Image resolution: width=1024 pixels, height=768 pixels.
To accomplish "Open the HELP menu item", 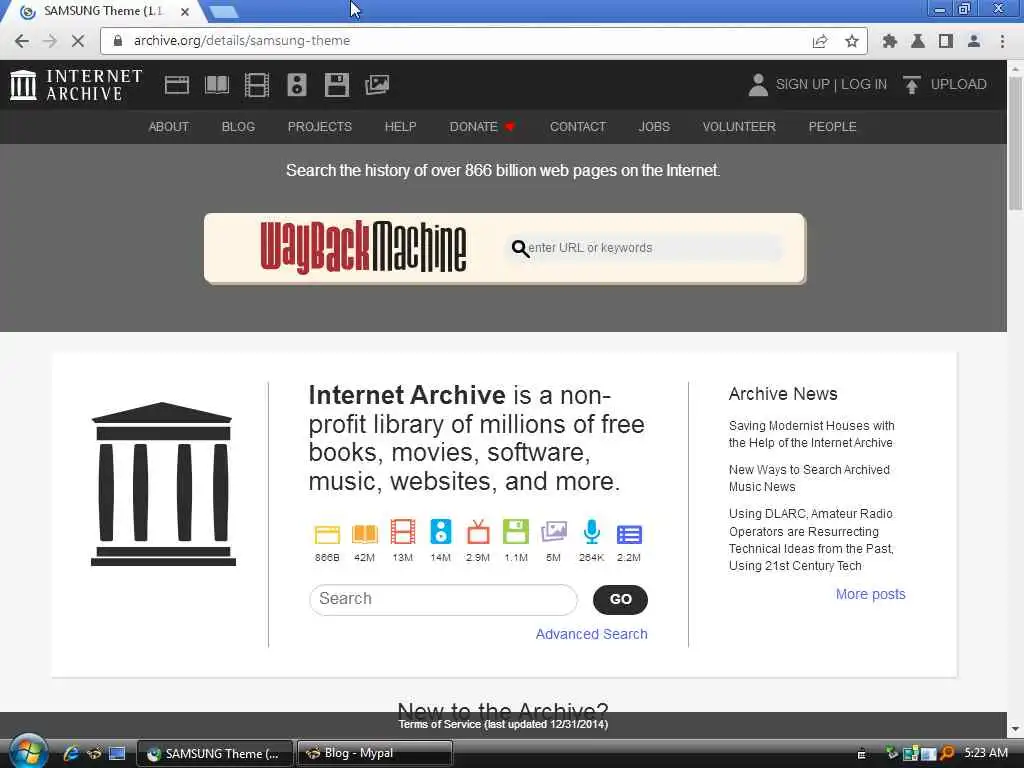I will [x=400, y=127].
